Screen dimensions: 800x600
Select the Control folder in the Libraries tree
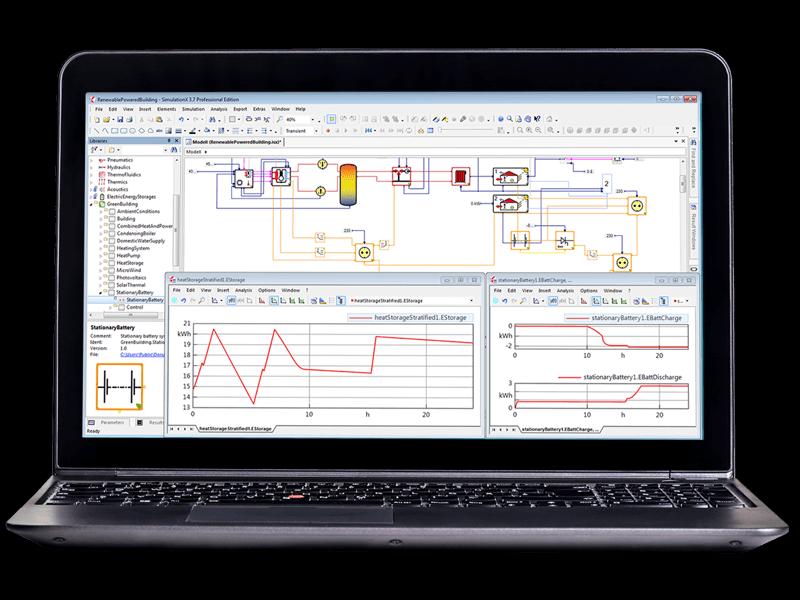tap(135, 308)
